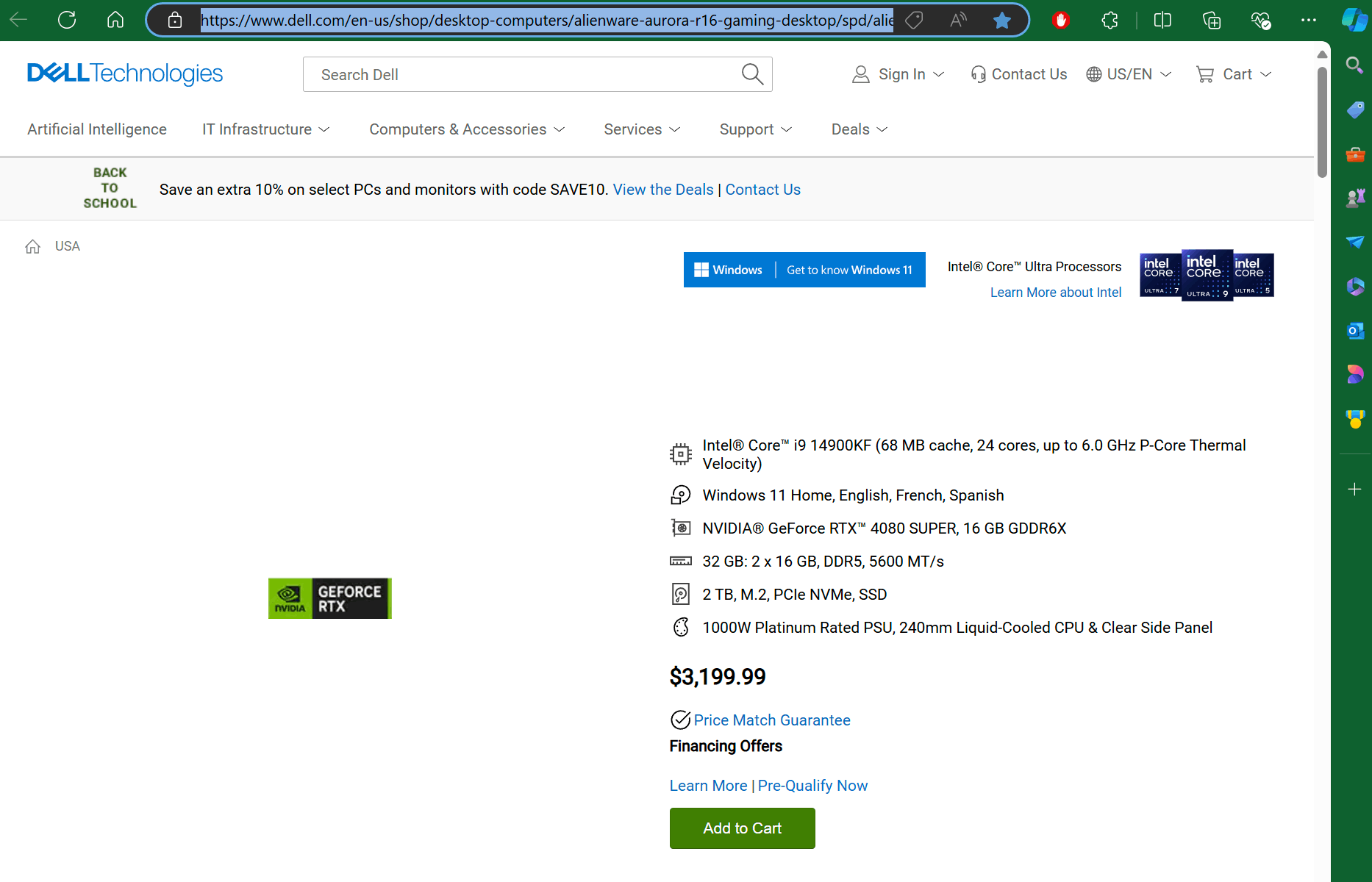
Task: Open sidebar Drop paper-plane icon
Action: click(x=1355, y=242)
